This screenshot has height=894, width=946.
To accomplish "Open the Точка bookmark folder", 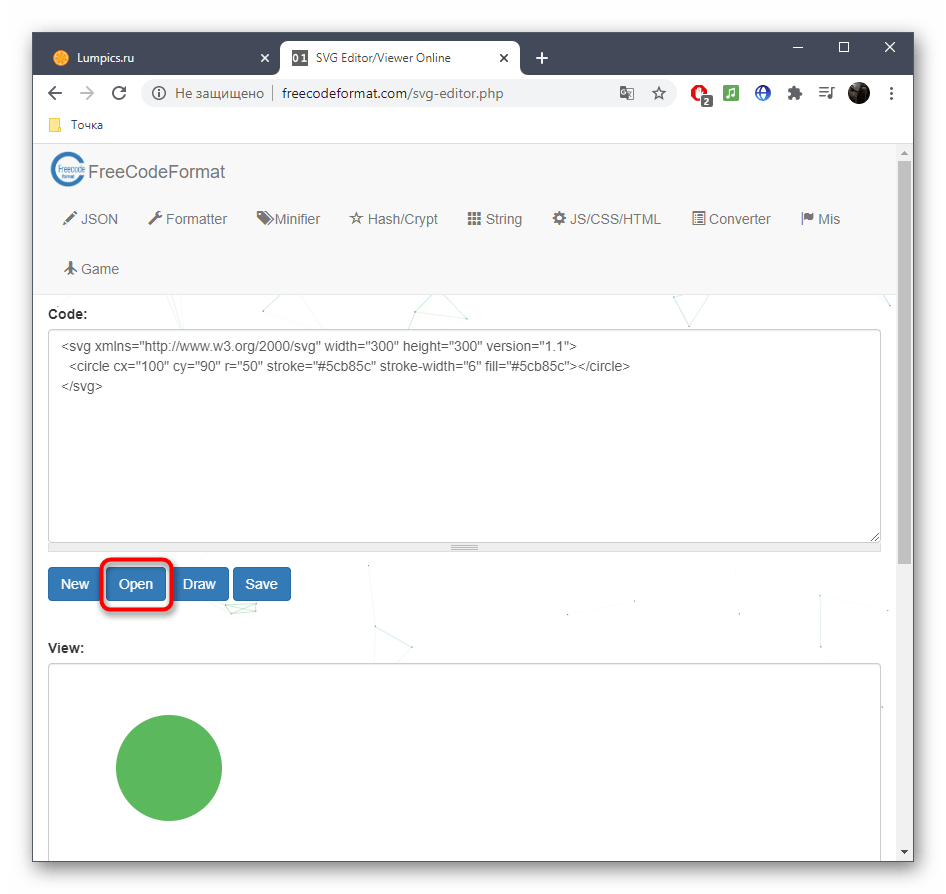I will (76, 125).
